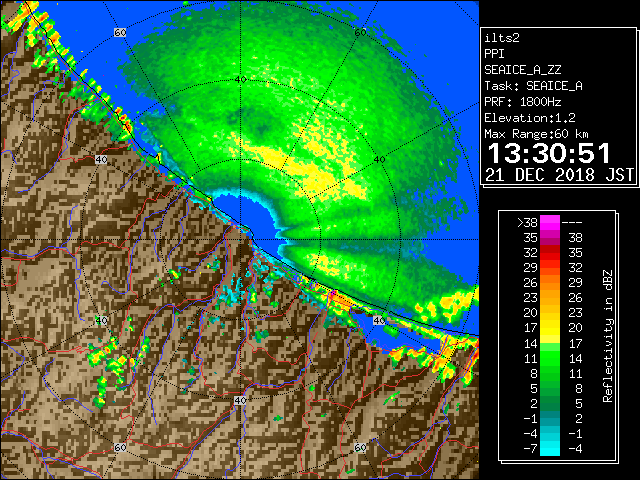Viewport: 640px width, 480px height.
Task: Click the '60' range ring label at lower right
Action: (x=360, y=447)
